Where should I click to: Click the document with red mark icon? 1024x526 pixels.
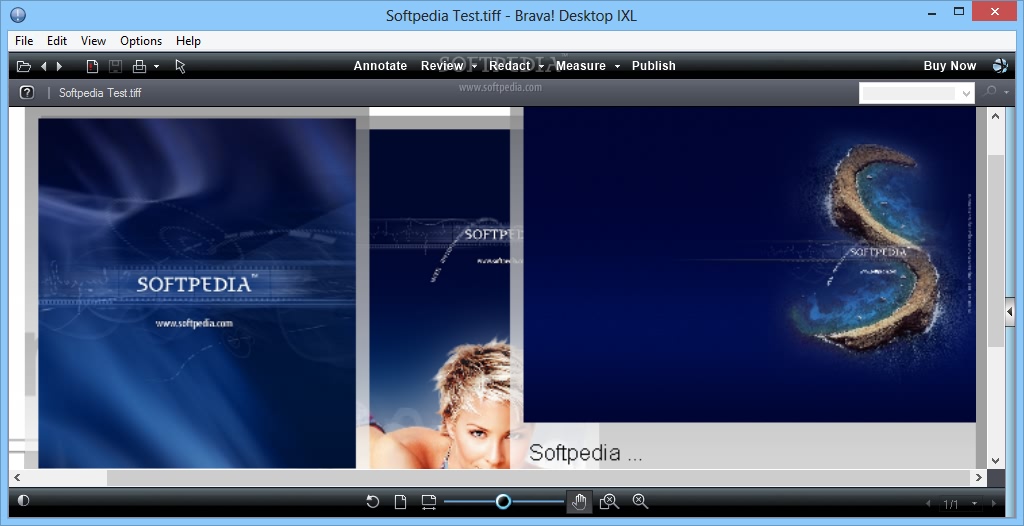tap(92, 66)
